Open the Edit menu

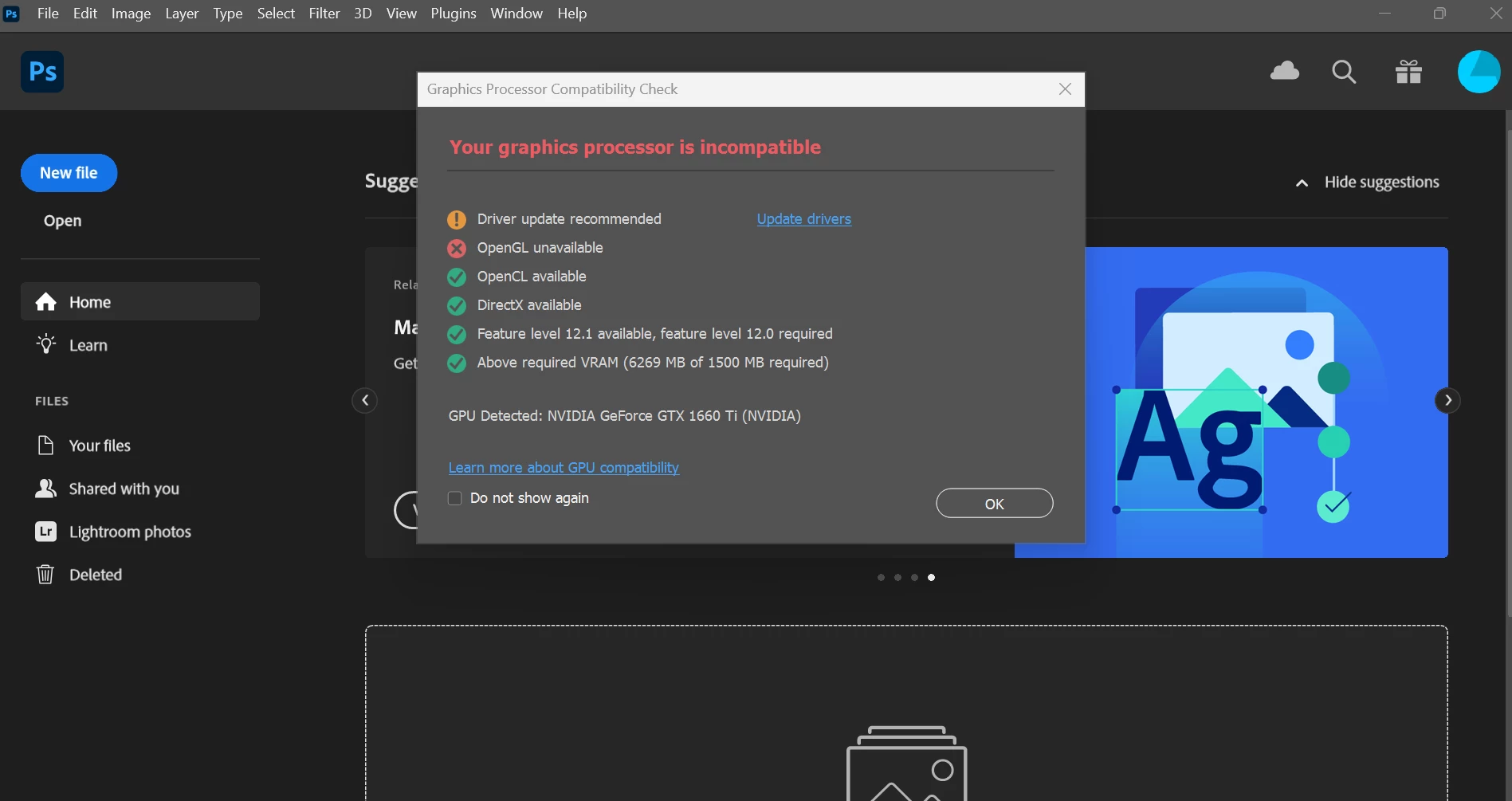pos(84,14)
